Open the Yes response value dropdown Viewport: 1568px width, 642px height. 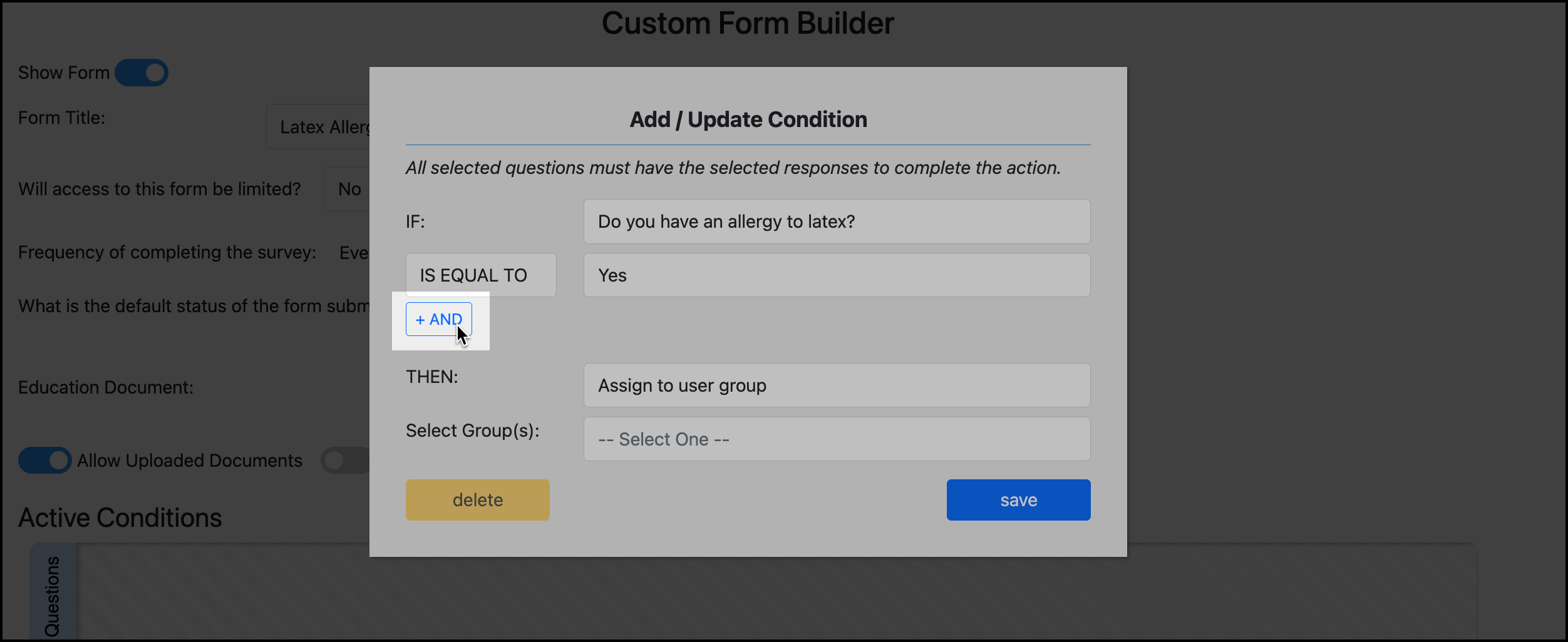coord(836,275)
